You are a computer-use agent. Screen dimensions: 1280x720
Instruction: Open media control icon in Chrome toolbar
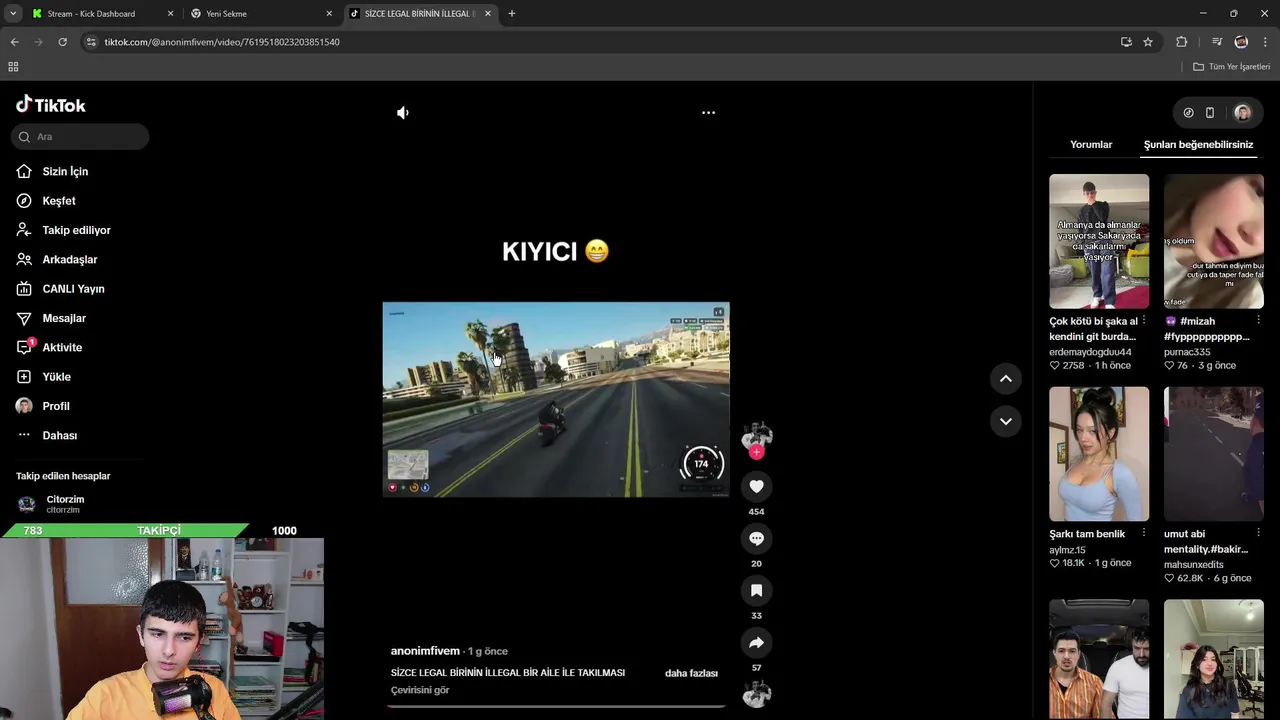tap(1217, 42)
